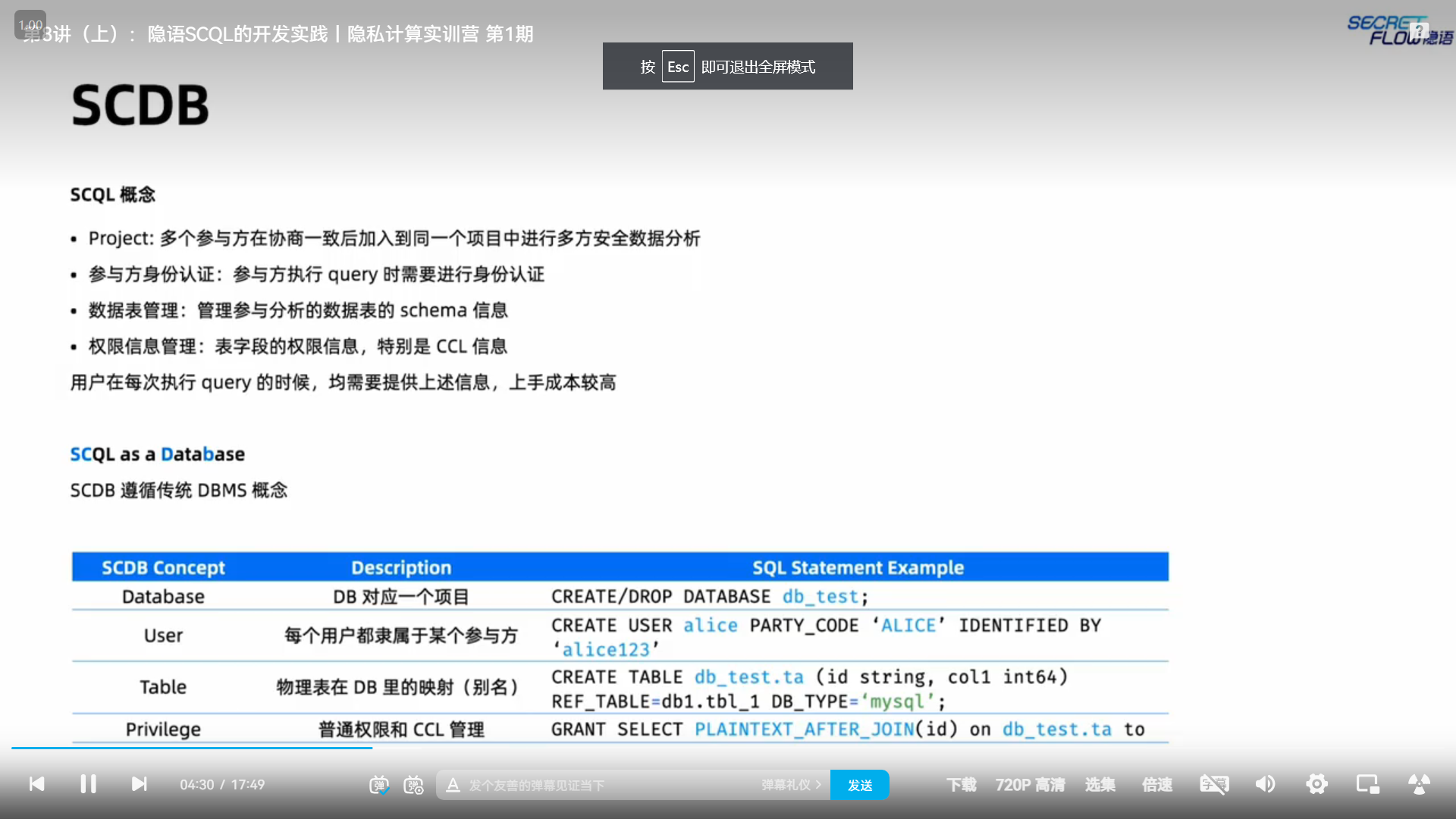Mute the volume speaker icon

1265,784
